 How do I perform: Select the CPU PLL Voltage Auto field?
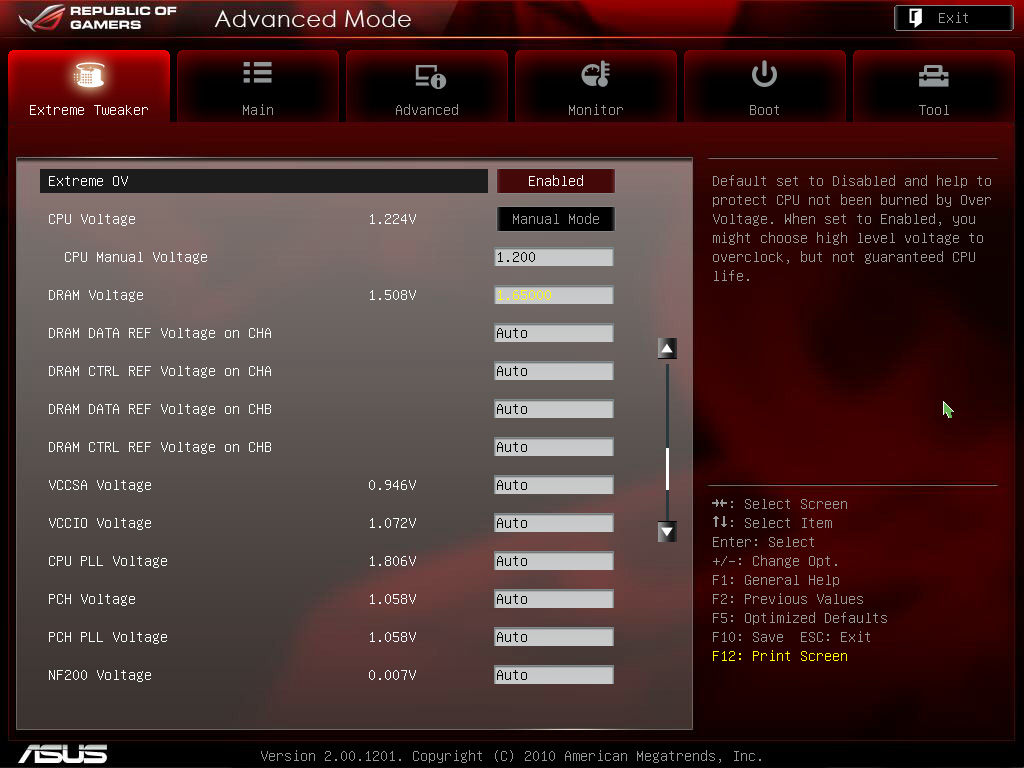point(553,561)
